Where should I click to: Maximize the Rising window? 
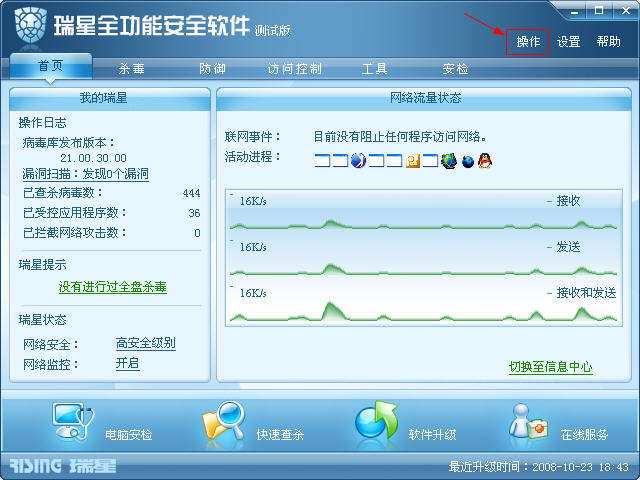[599, 11]
